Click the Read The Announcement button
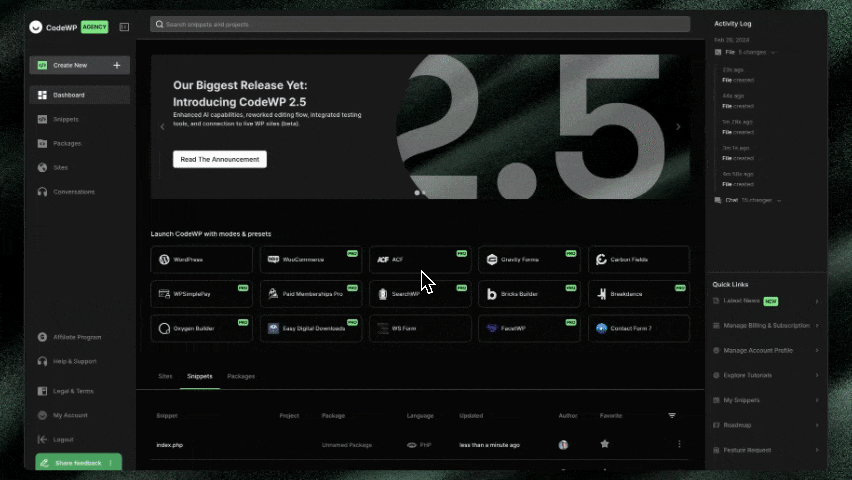 (219, 159)
